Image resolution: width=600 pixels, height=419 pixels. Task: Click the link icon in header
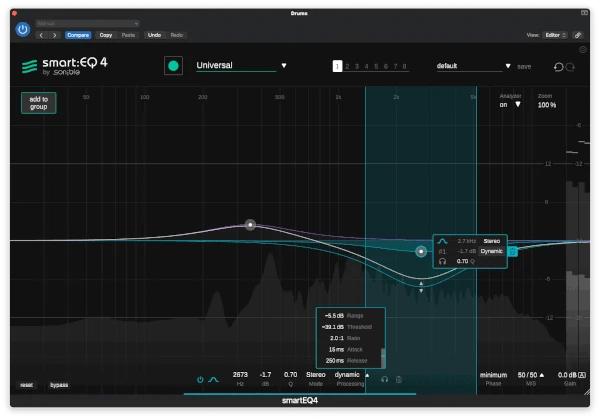click(x=578, y=35)
